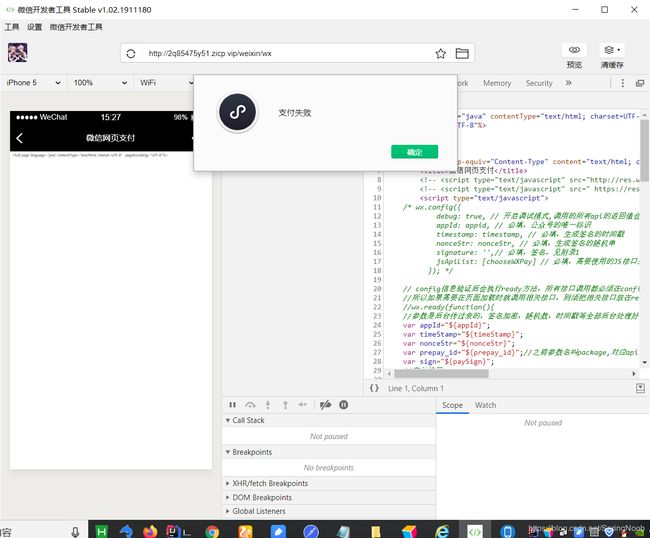This screenshot has height=538, width=650.
Task: Expand Global Listeners section
Action: (329, 511)
